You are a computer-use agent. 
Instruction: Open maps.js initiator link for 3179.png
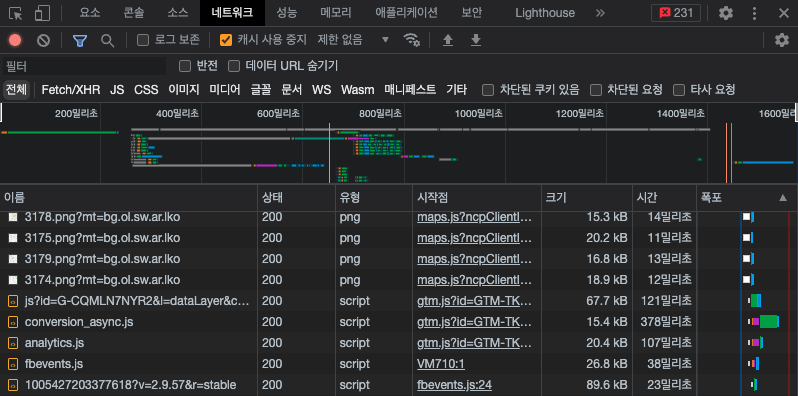pyautogui.click(x=474, y=259)
